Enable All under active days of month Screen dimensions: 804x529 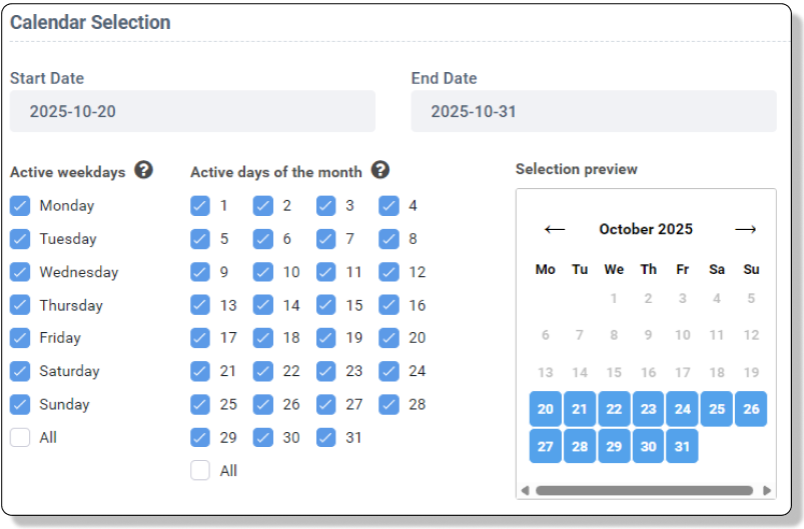pyautogui.click(x=200, y=470)
